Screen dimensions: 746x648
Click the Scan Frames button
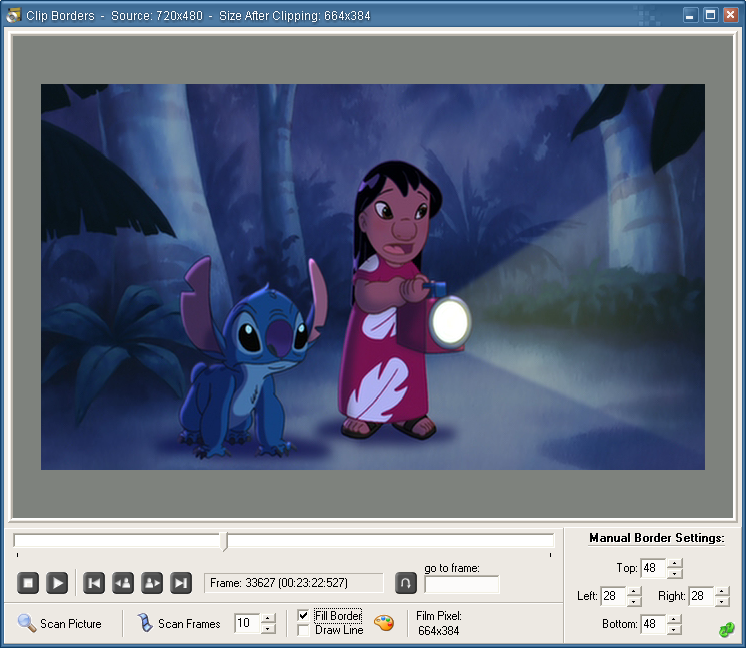coord(178,623)
